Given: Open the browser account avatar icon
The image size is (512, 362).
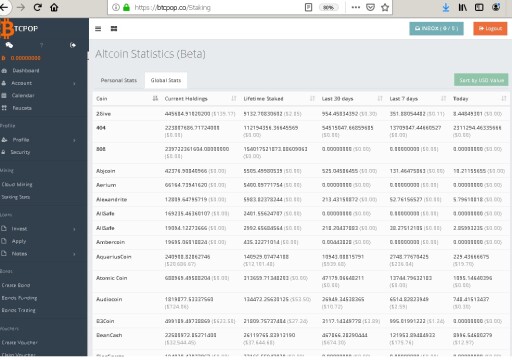Looking at the screenshot, I should [496, 7].
